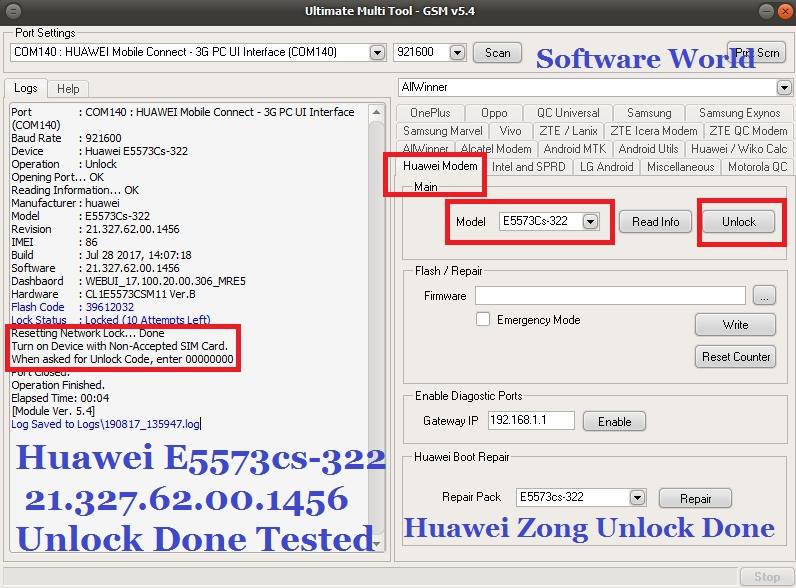Screen dimensions: 796x588
Task: Open the Oppo tab
Action: tap(494, 113)
